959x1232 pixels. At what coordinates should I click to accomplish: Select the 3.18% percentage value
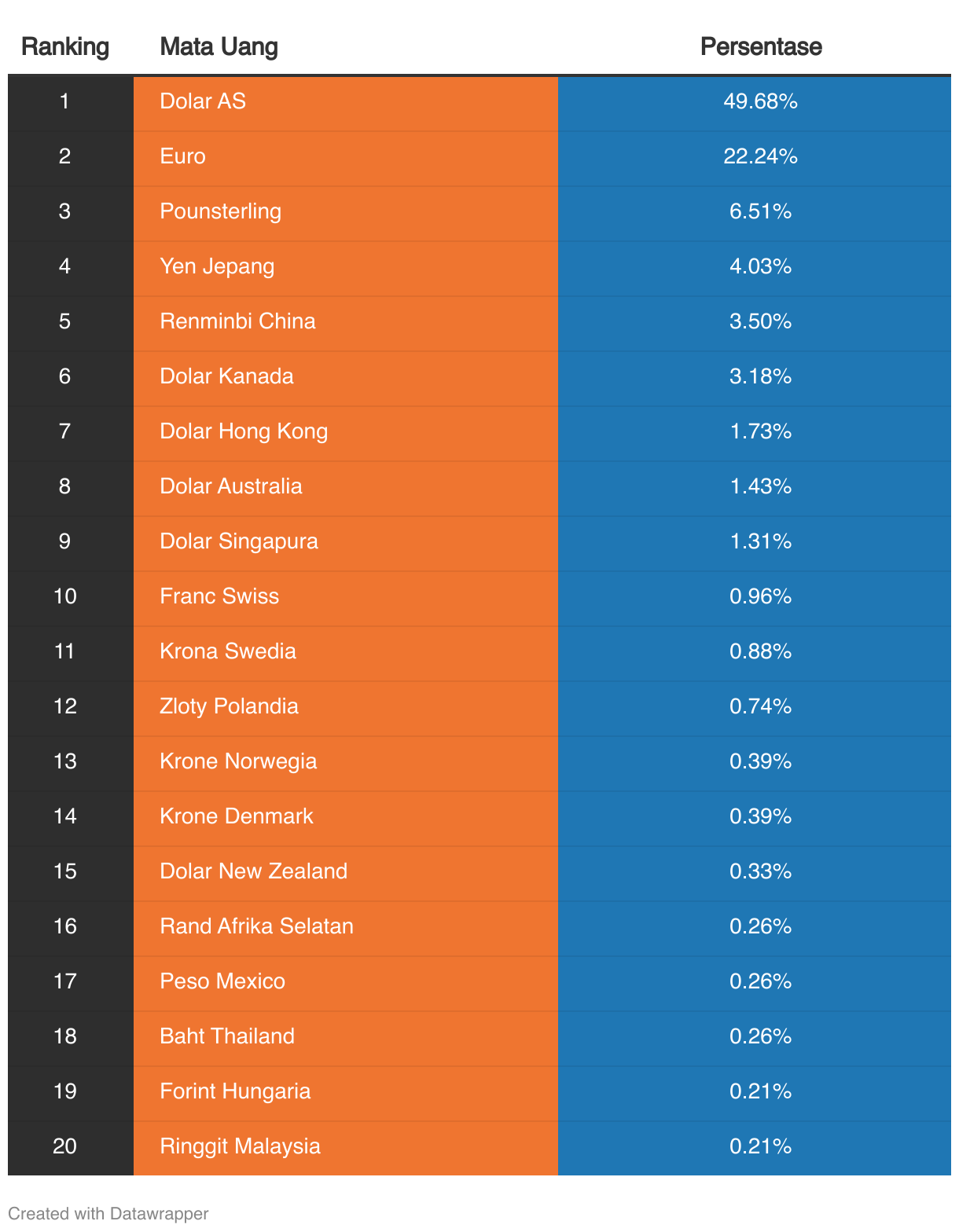tap(760, 376)
